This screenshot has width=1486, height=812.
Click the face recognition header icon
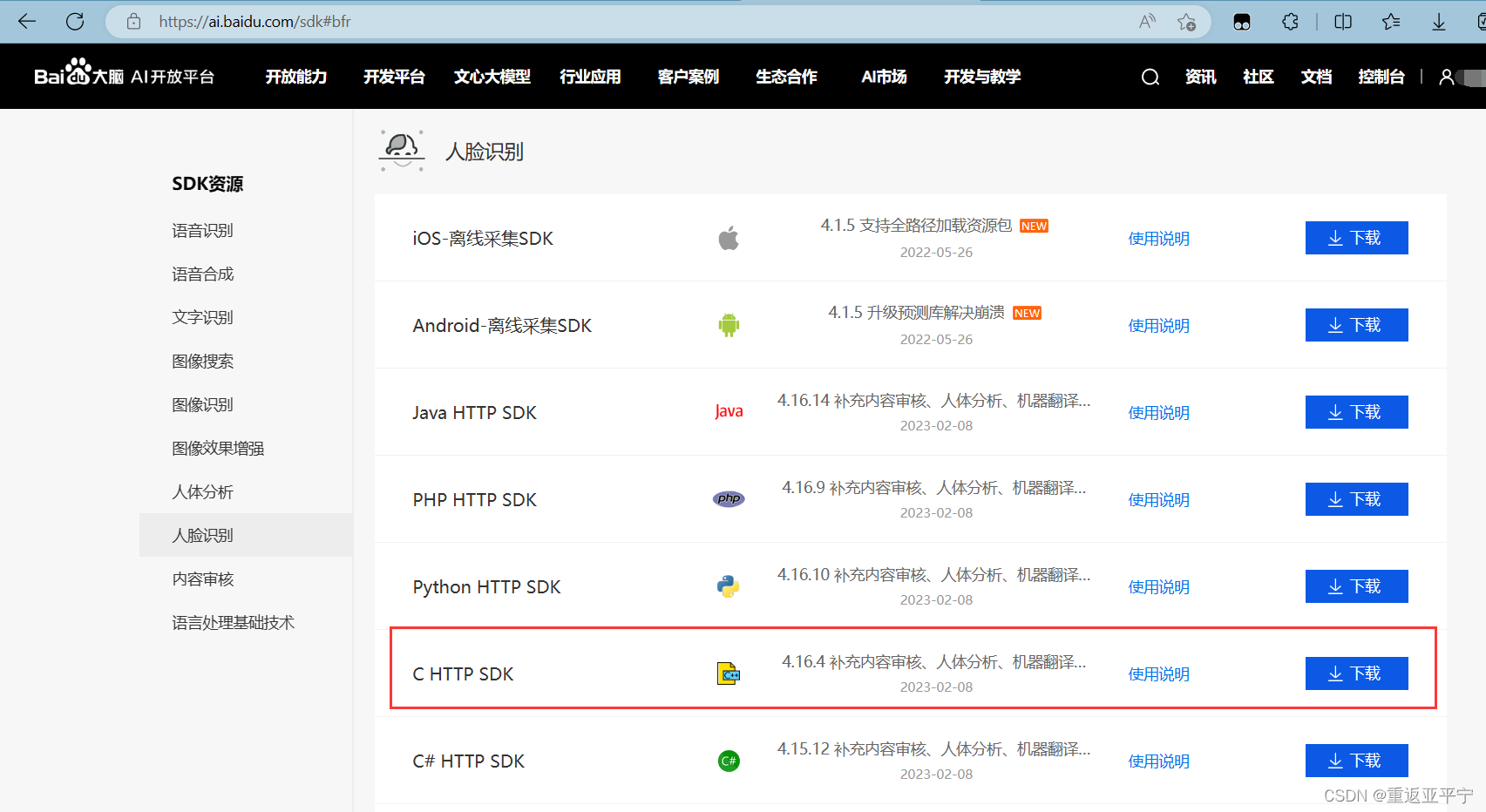[x=401, y=149]
